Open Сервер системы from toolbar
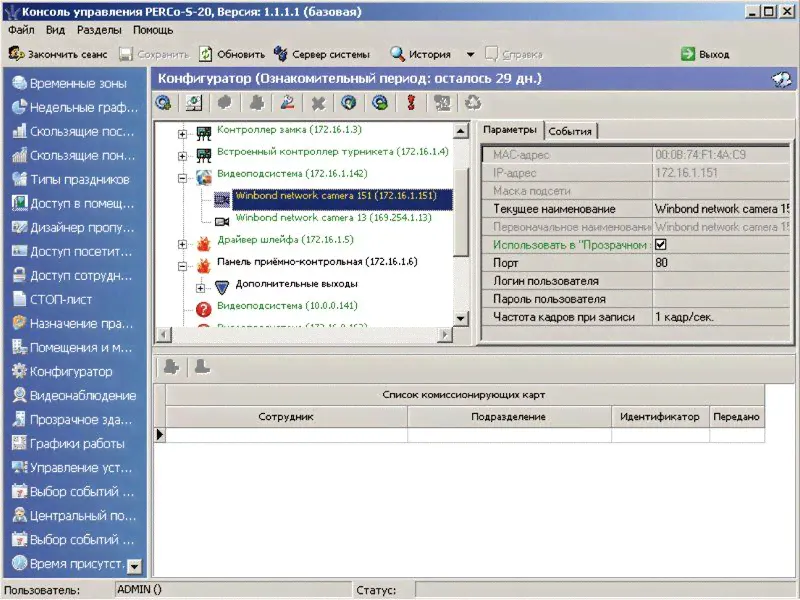The width and height of the screenshot is (800, 600). coord(317,54)
